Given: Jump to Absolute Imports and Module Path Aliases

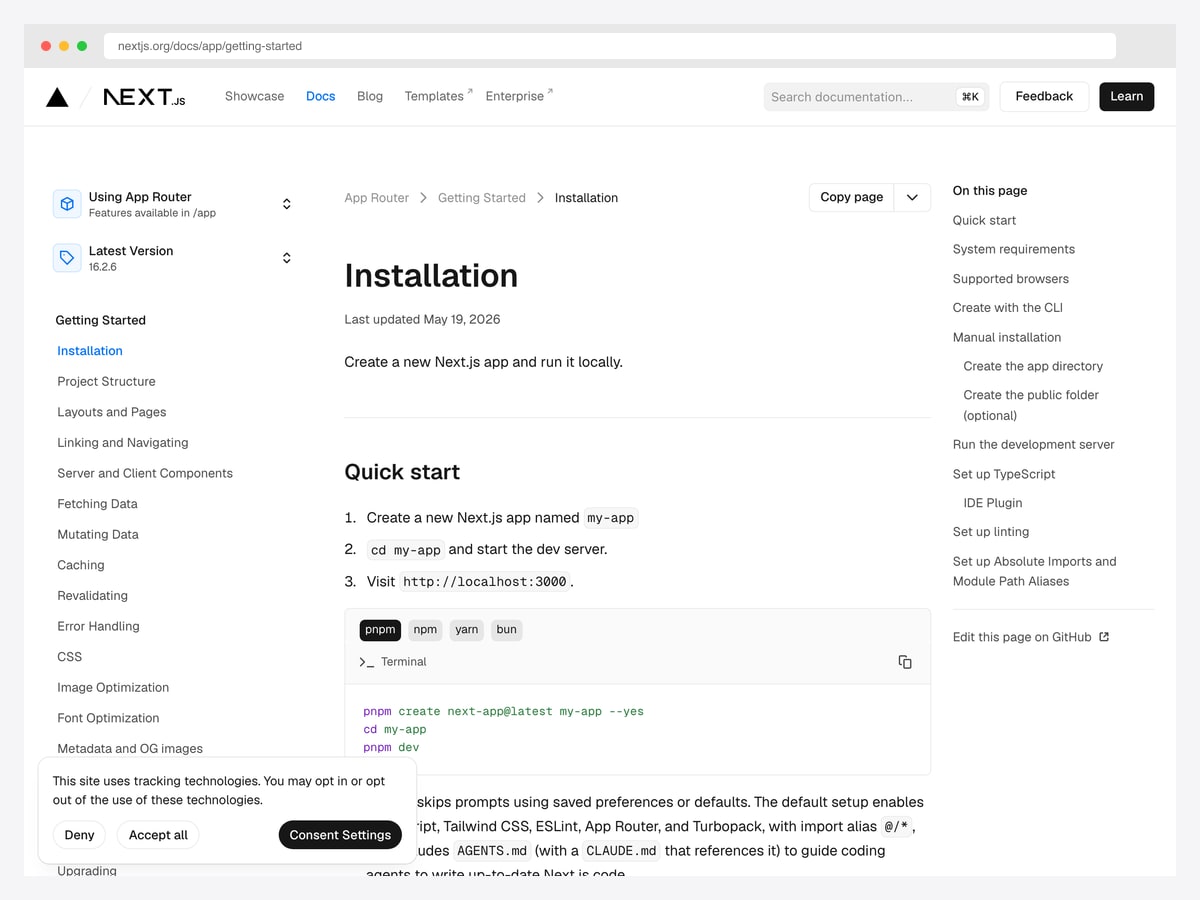Looking at the screenshot, I should coord(1034,571).
